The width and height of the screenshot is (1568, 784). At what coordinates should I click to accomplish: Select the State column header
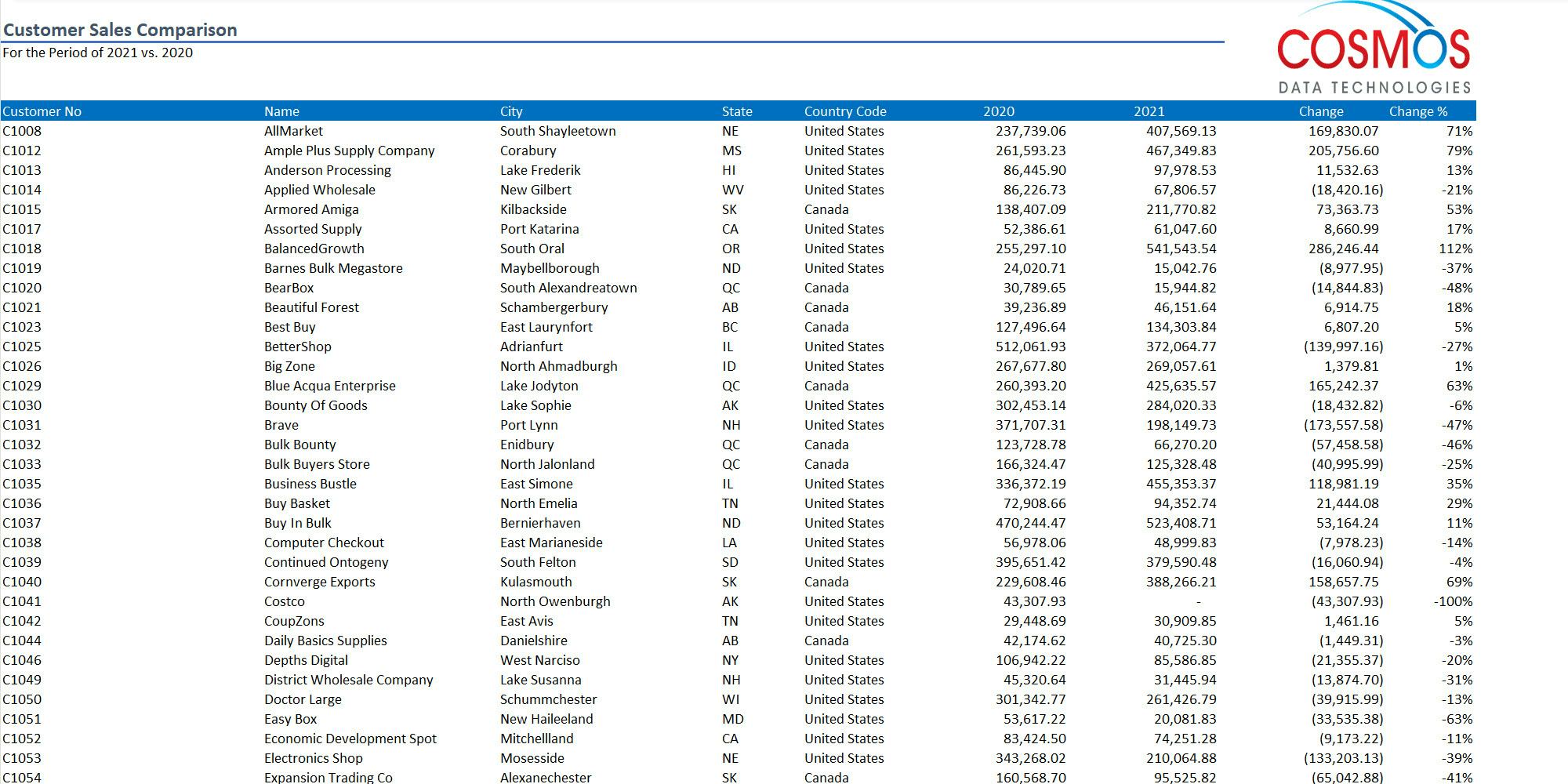click(736, 111)
